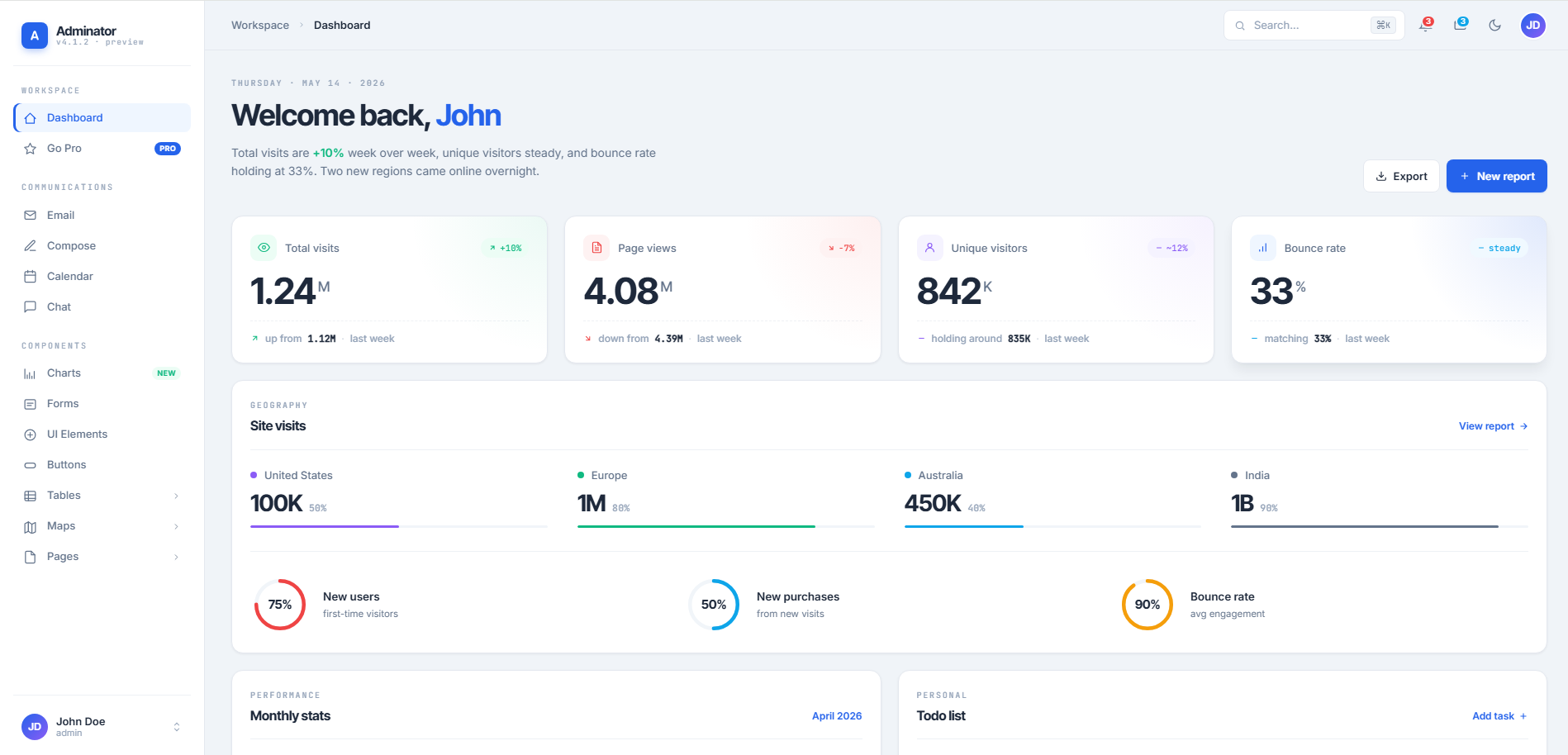This screenshot has width=1568, height=755.
Task: Expand the Maps submenu chevron
Action: (176, 526)
